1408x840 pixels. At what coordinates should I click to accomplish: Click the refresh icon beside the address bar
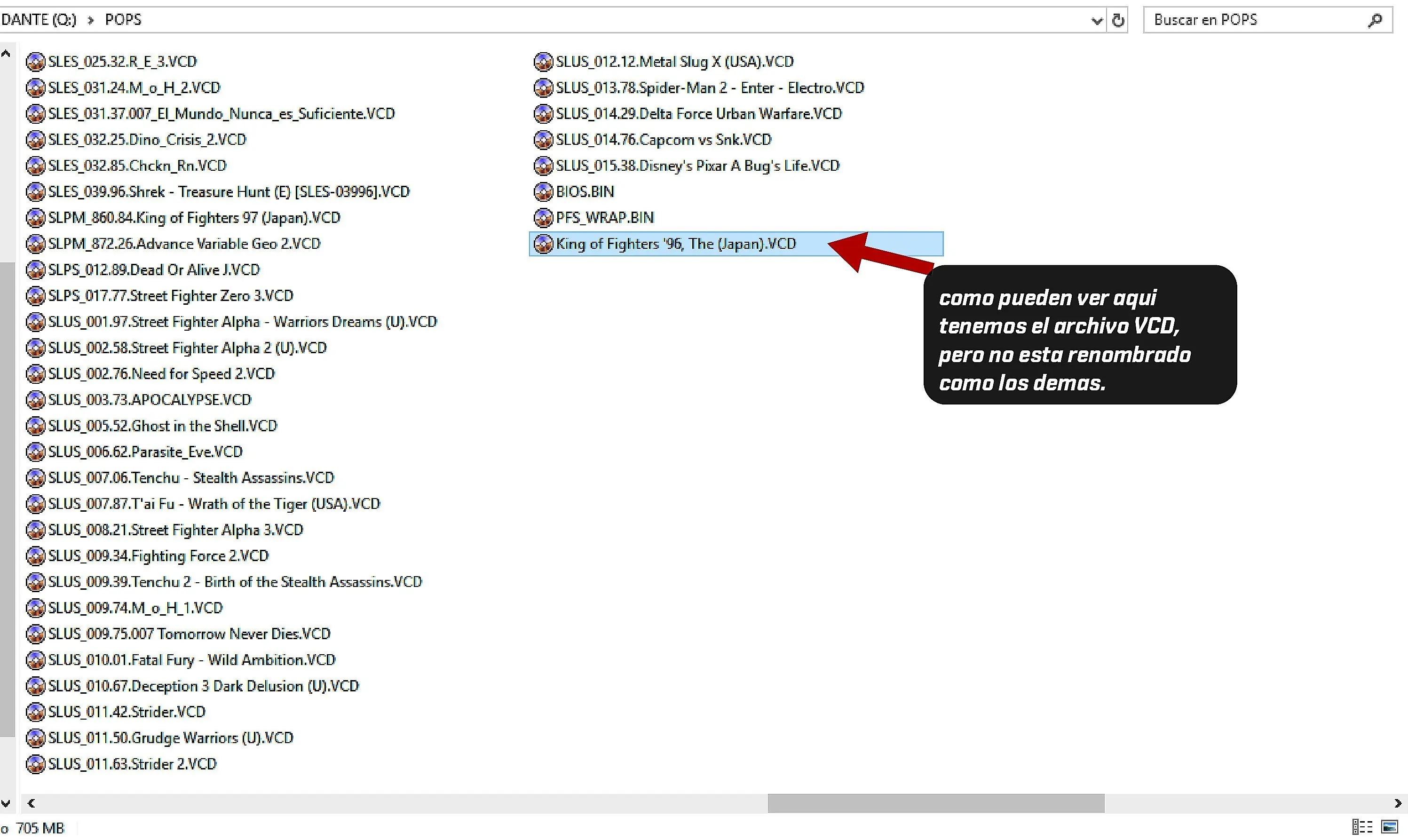click(x=1118, y=20)
